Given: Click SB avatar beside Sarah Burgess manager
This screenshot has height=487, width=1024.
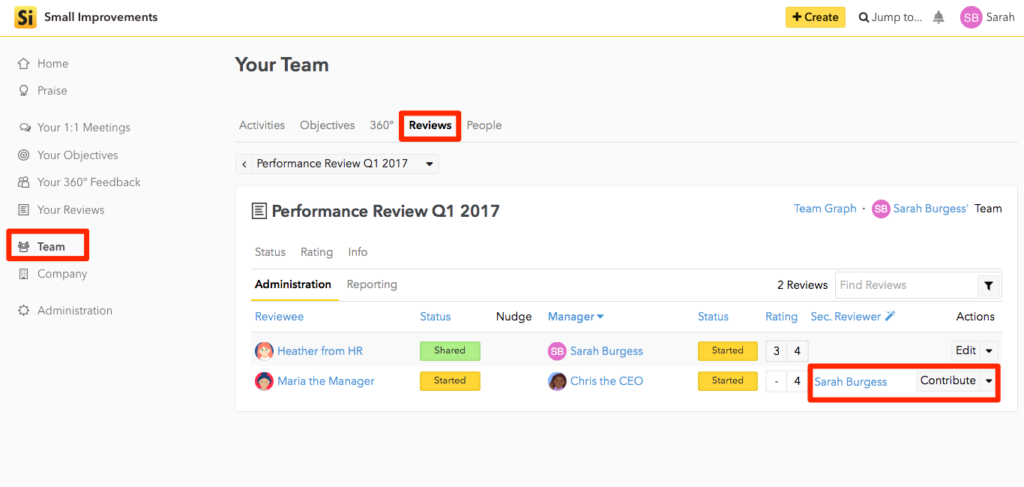Looking at the screenshot, I should [x=556, y=351].
